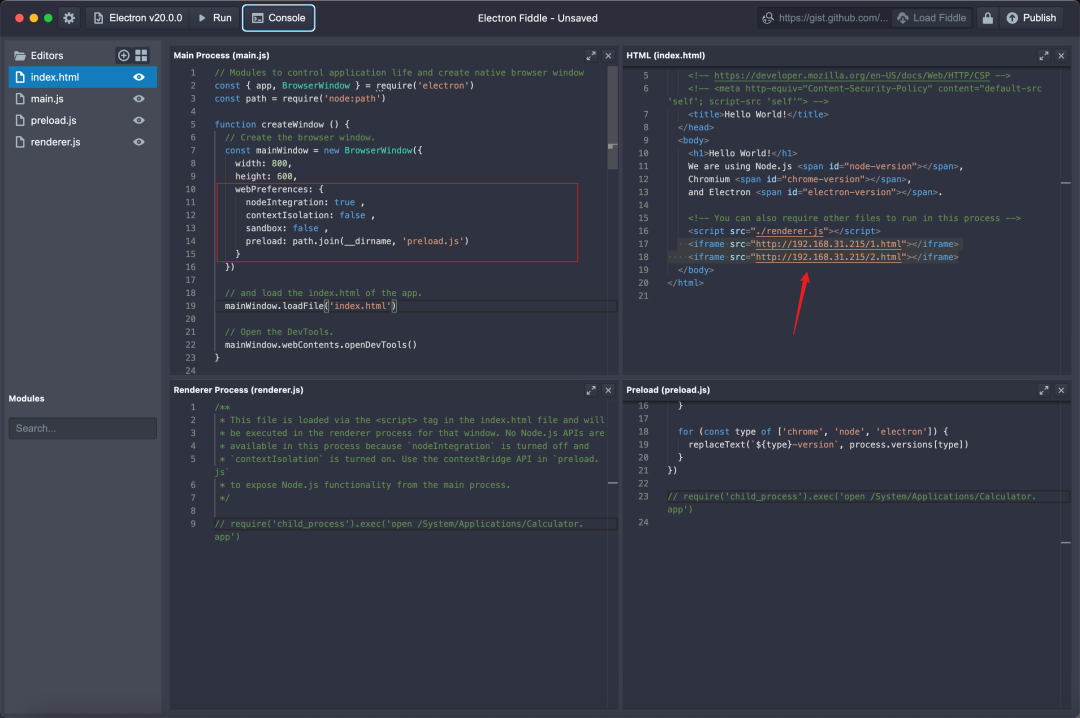The width and height of the screenshot is (1080, 718).
Task: Toggle the Console panel
Action: coord(278,18)
